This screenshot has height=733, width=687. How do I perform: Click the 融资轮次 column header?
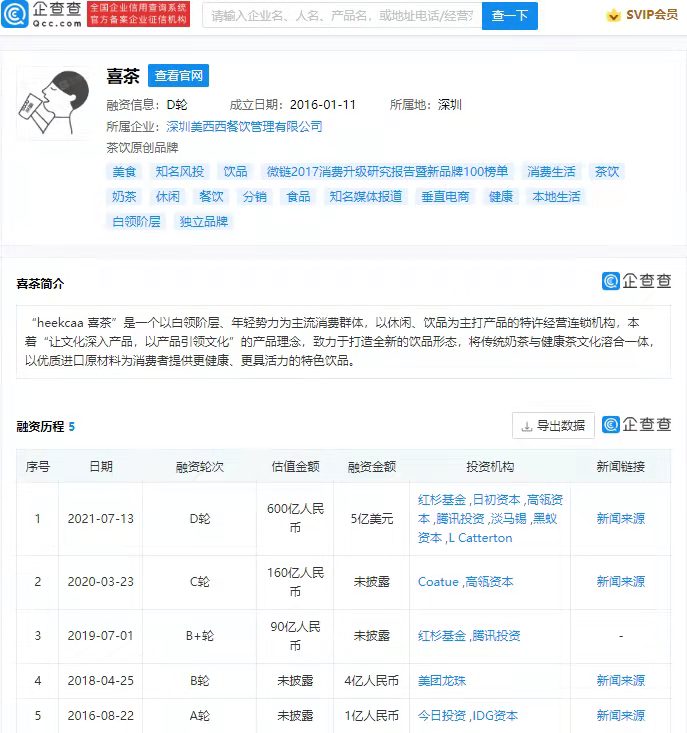[x=200, y=467]
